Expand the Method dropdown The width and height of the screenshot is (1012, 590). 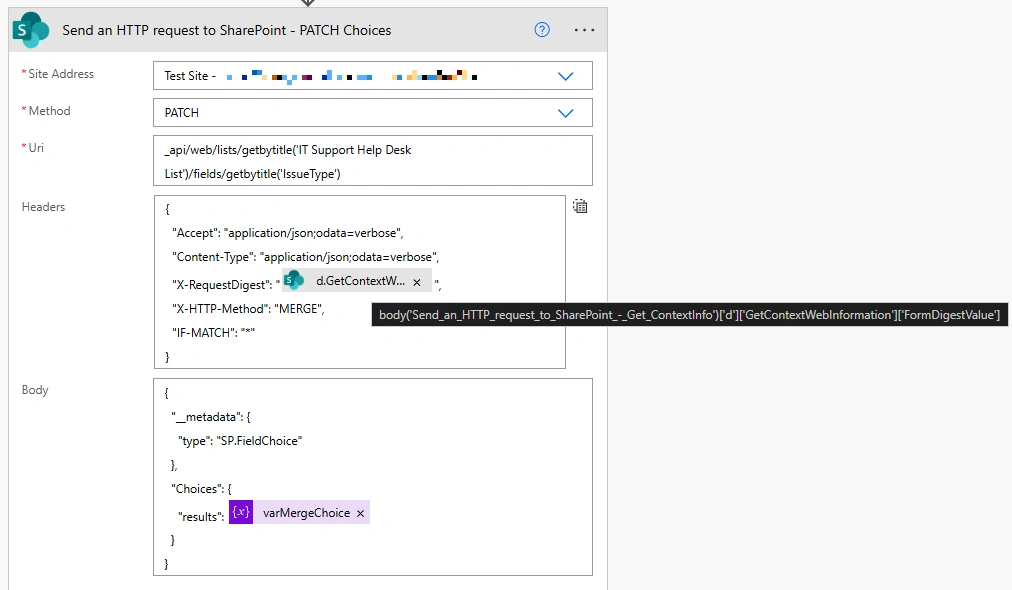[565, 113]
